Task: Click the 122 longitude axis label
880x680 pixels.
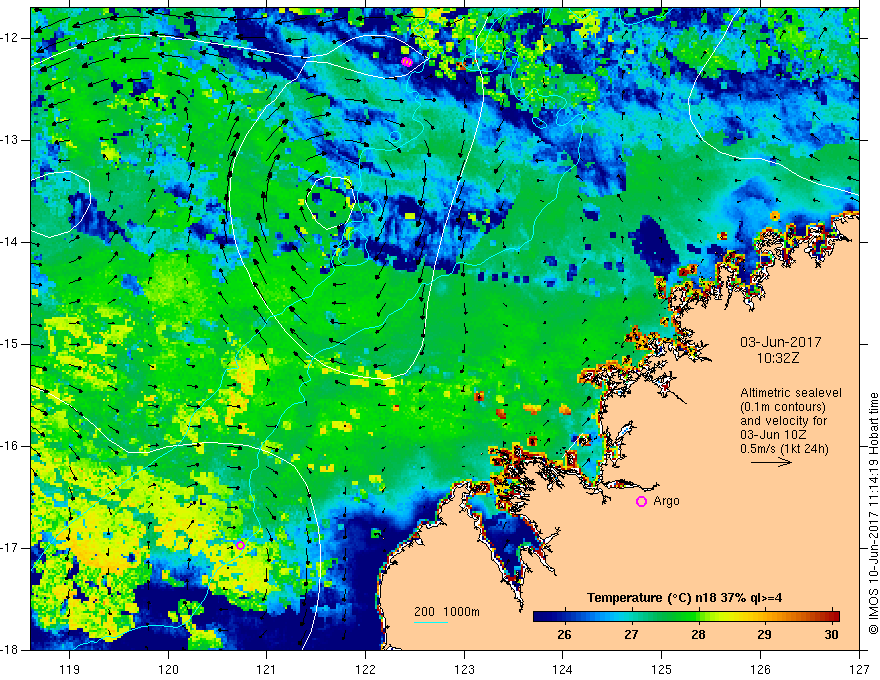Action: click(x=365, y=669)
